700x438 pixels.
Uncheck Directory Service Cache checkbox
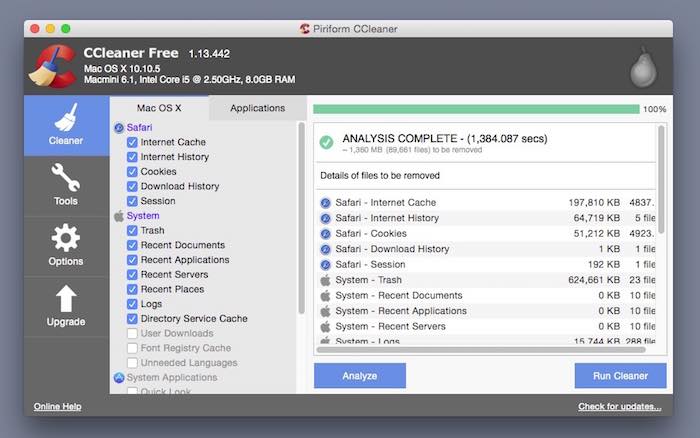pyautogui.click(x=132, y=319)
